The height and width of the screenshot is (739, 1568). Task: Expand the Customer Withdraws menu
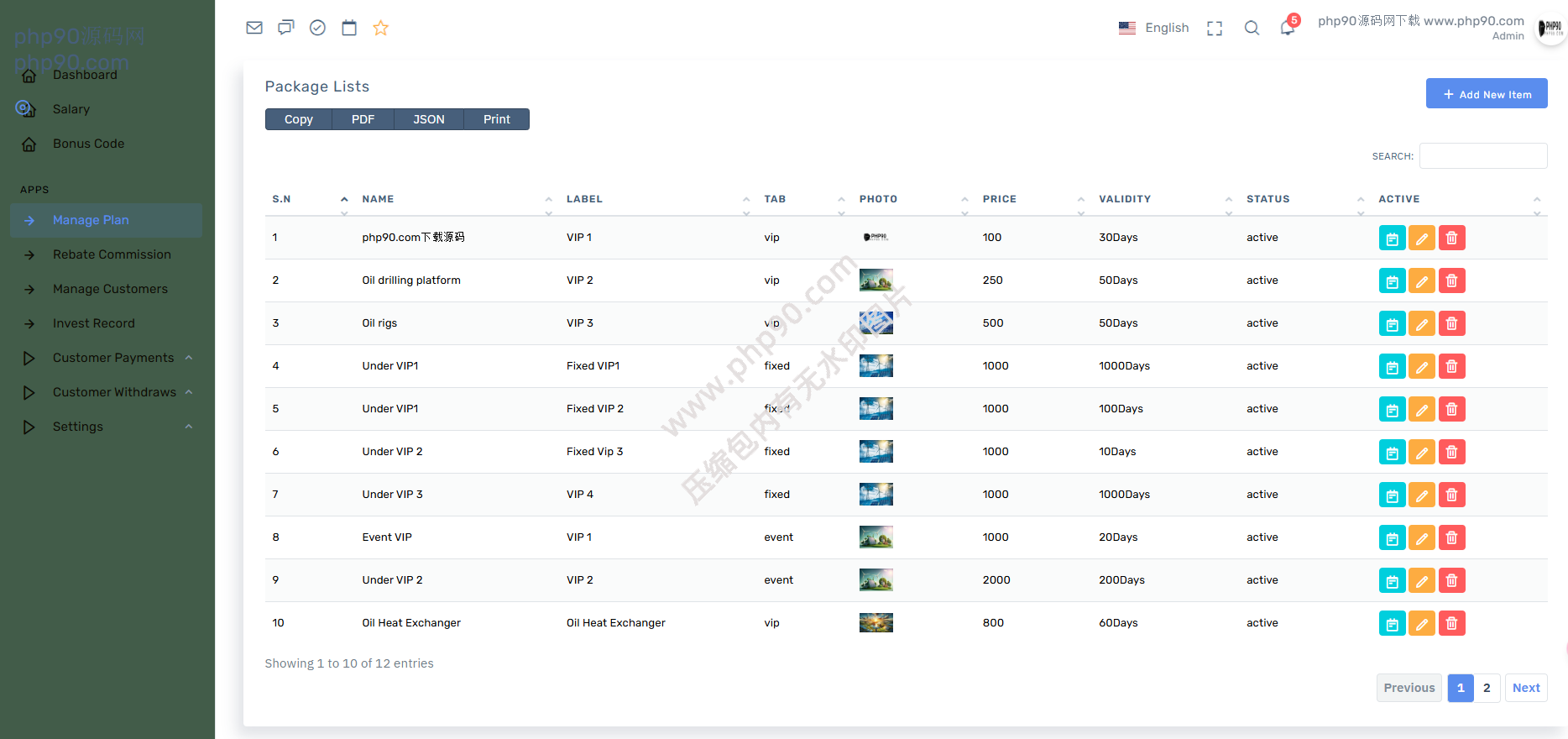(114, 392)
